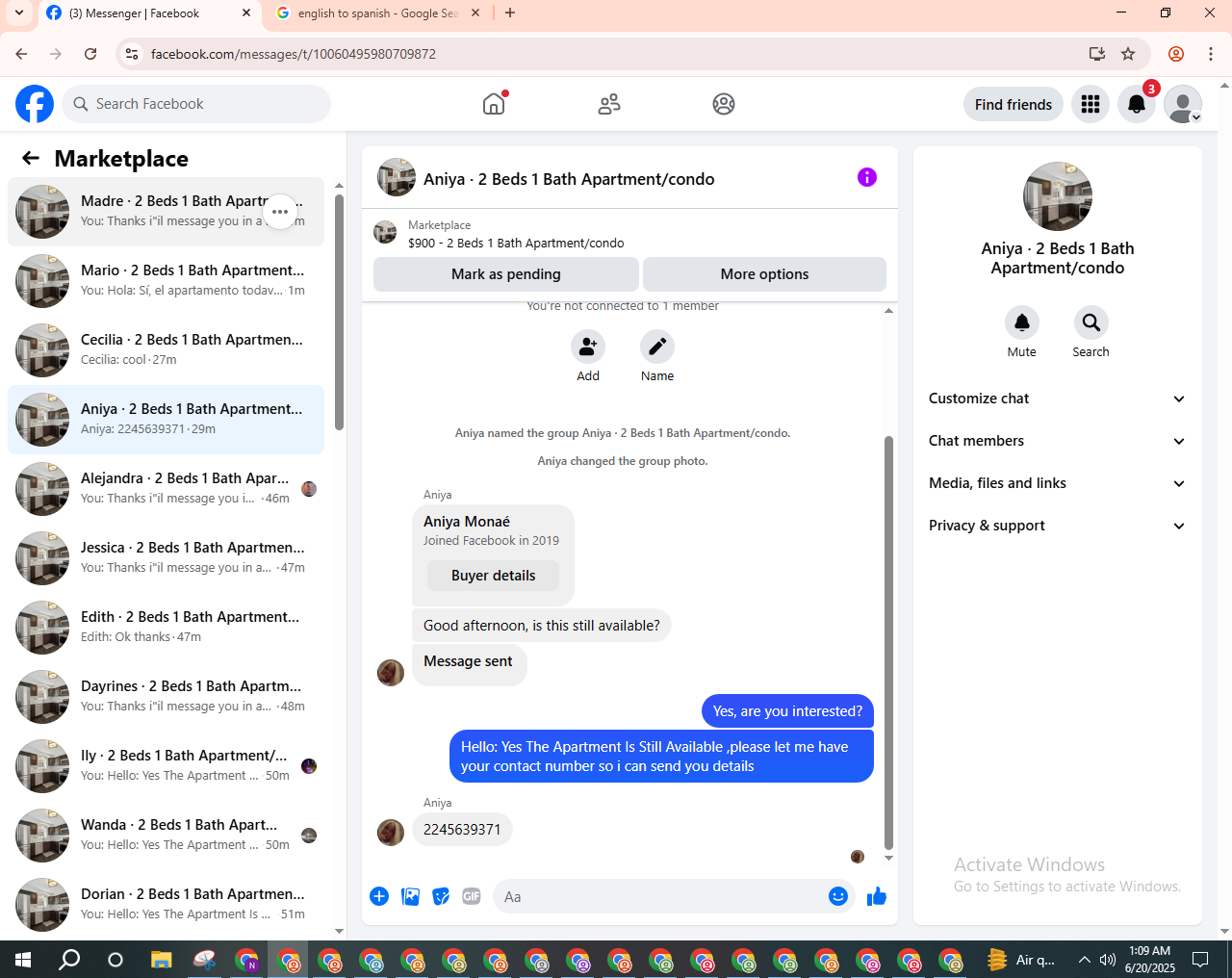Open Dorian's apartment conversation
The width and height of the screenshot is (1232, 978).
pos(166,905)
